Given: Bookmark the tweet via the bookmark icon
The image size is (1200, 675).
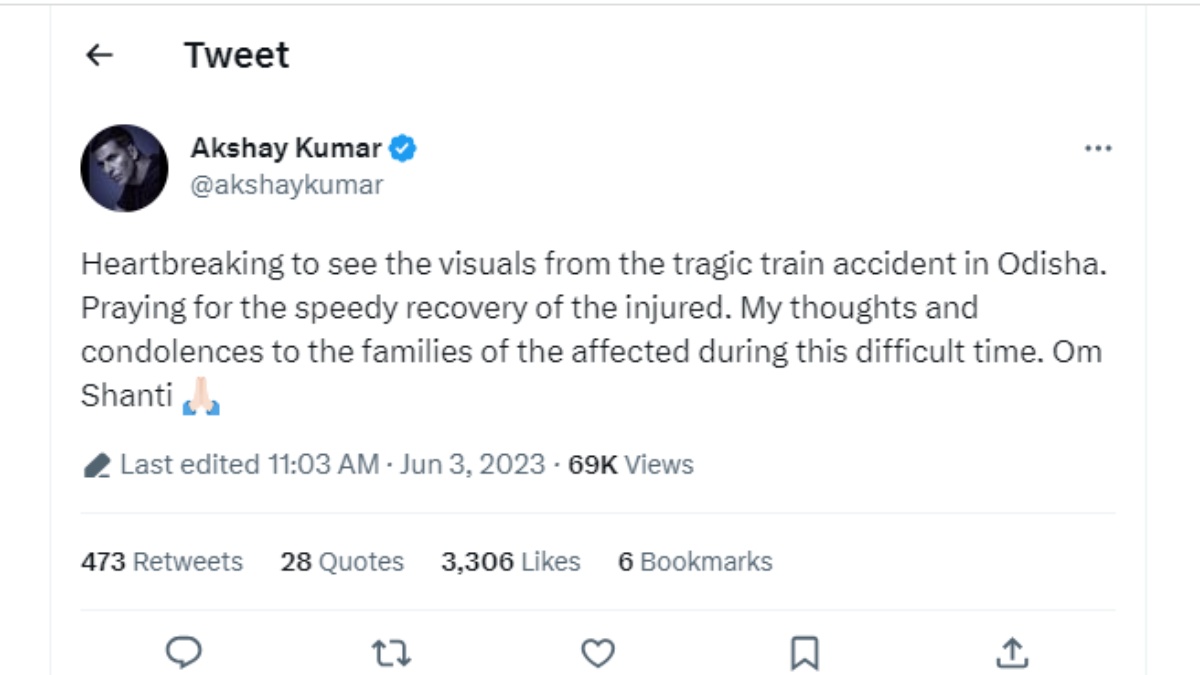Looking at the screenshot, I should click(x=803, y=653).
